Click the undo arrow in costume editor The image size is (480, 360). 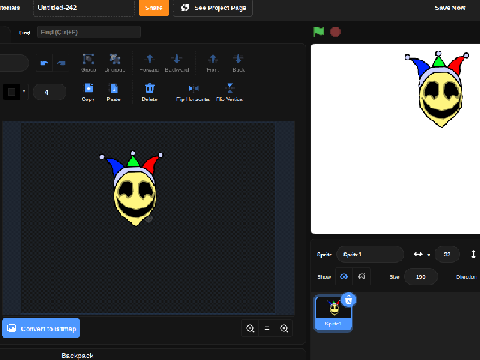pyautogui.click(x=44, y=63)
